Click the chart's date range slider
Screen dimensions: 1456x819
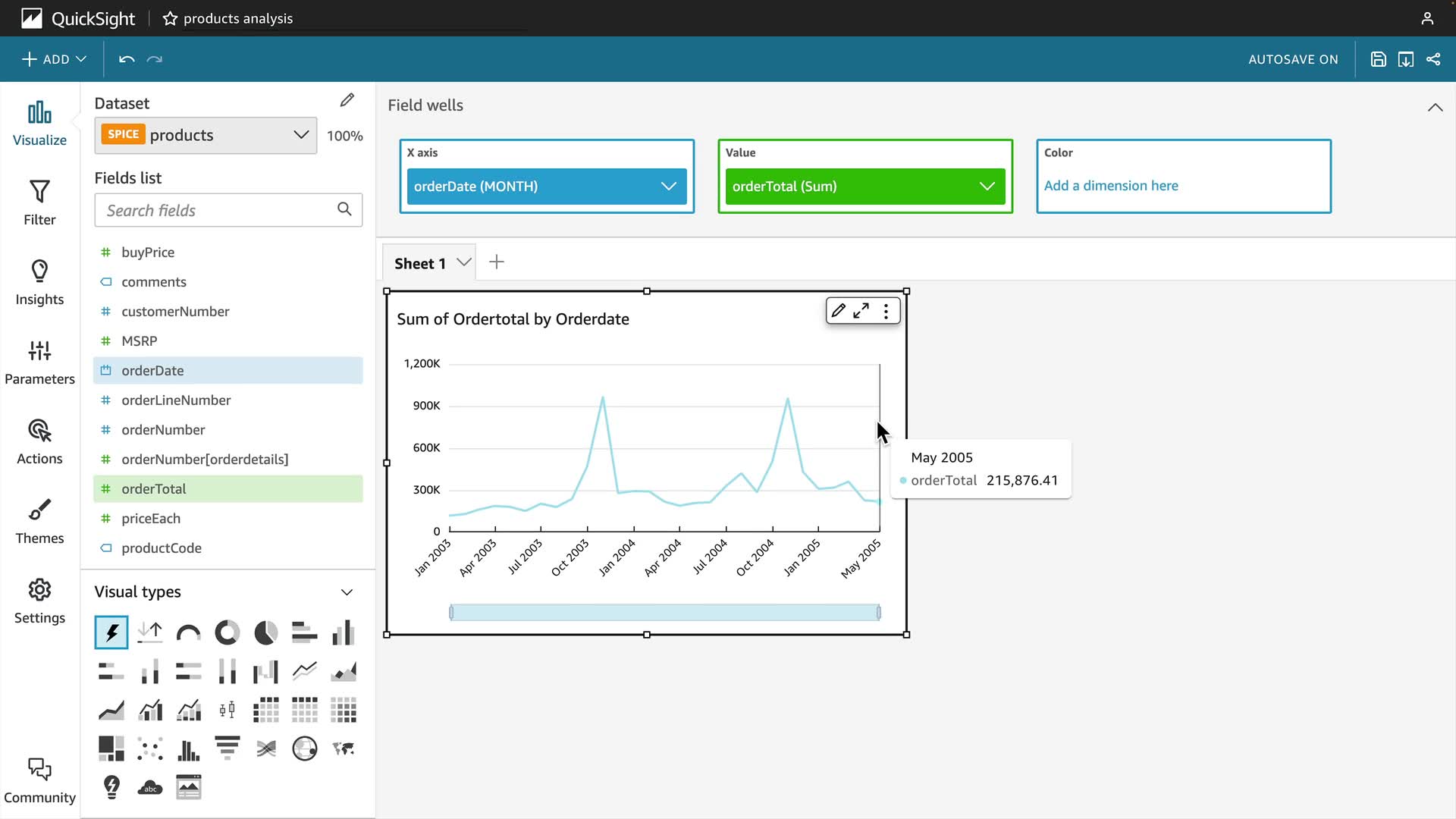(x=664, y=613)
